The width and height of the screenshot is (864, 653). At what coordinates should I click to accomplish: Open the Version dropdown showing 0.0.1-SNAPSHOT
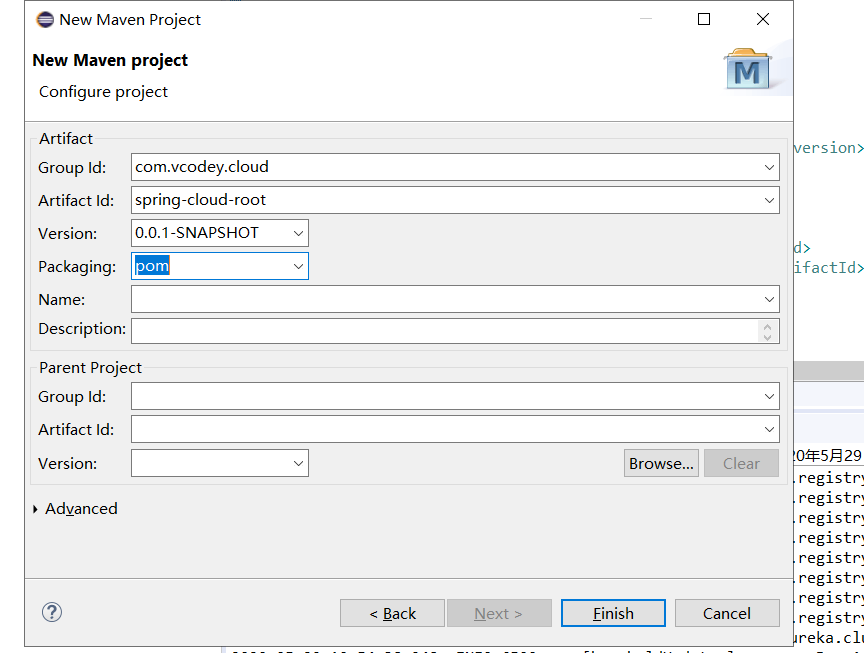[x=297, y=232]
